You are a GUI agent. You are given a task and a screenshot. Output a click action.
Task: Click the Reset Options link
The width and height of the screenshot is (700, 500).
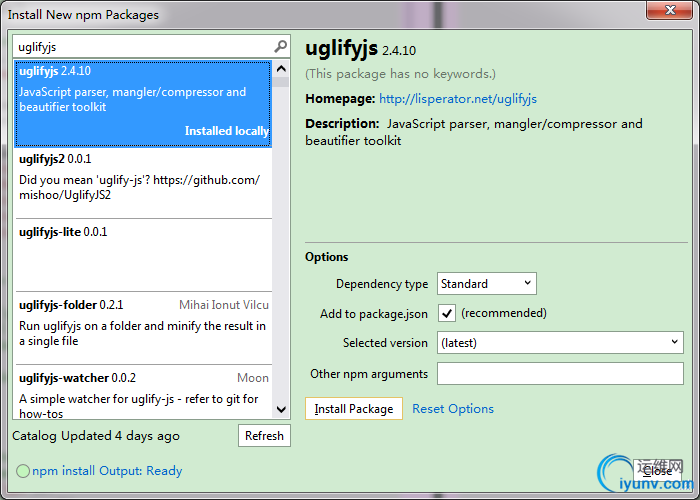click(453, 408)
